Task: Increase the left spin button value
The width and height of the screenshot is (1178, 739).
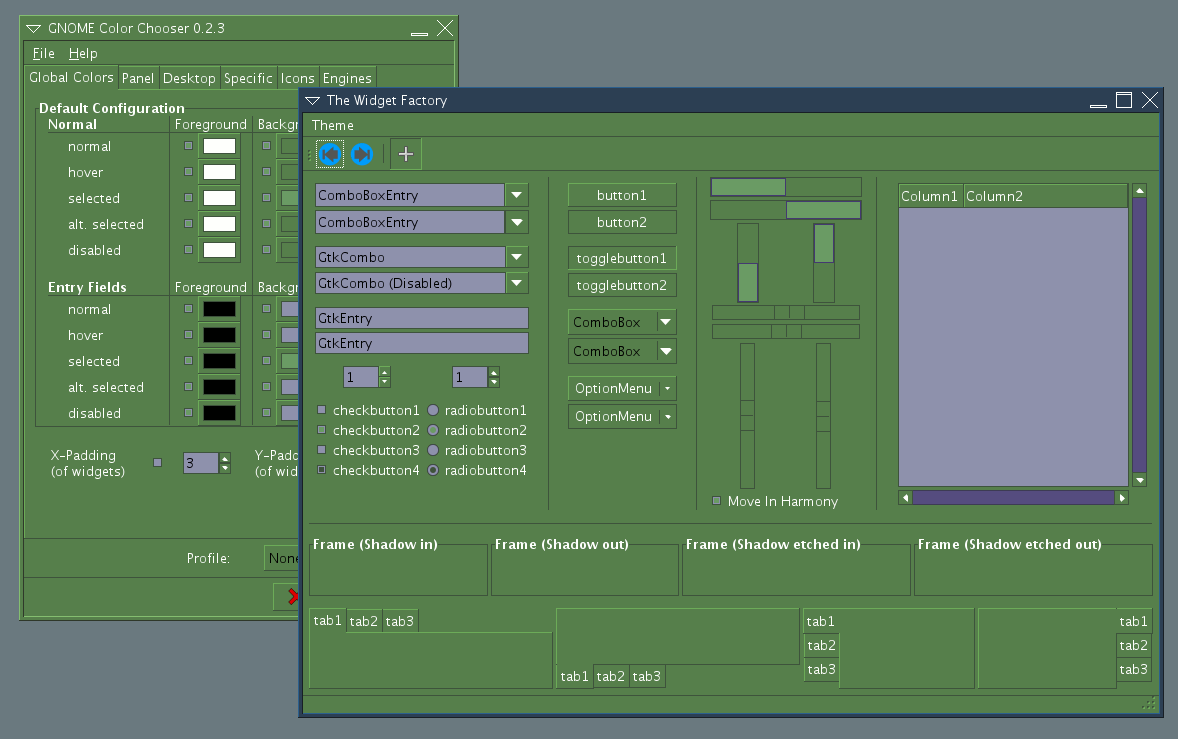Action: (x=385, y=372)
